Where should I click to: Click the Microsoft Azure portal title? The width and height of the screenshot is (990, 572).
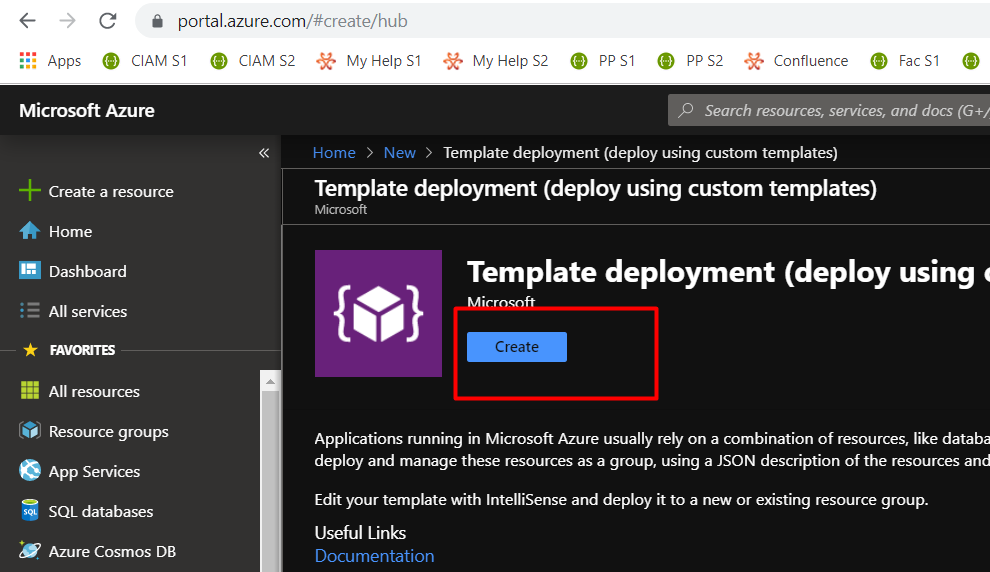click(87, 110)
